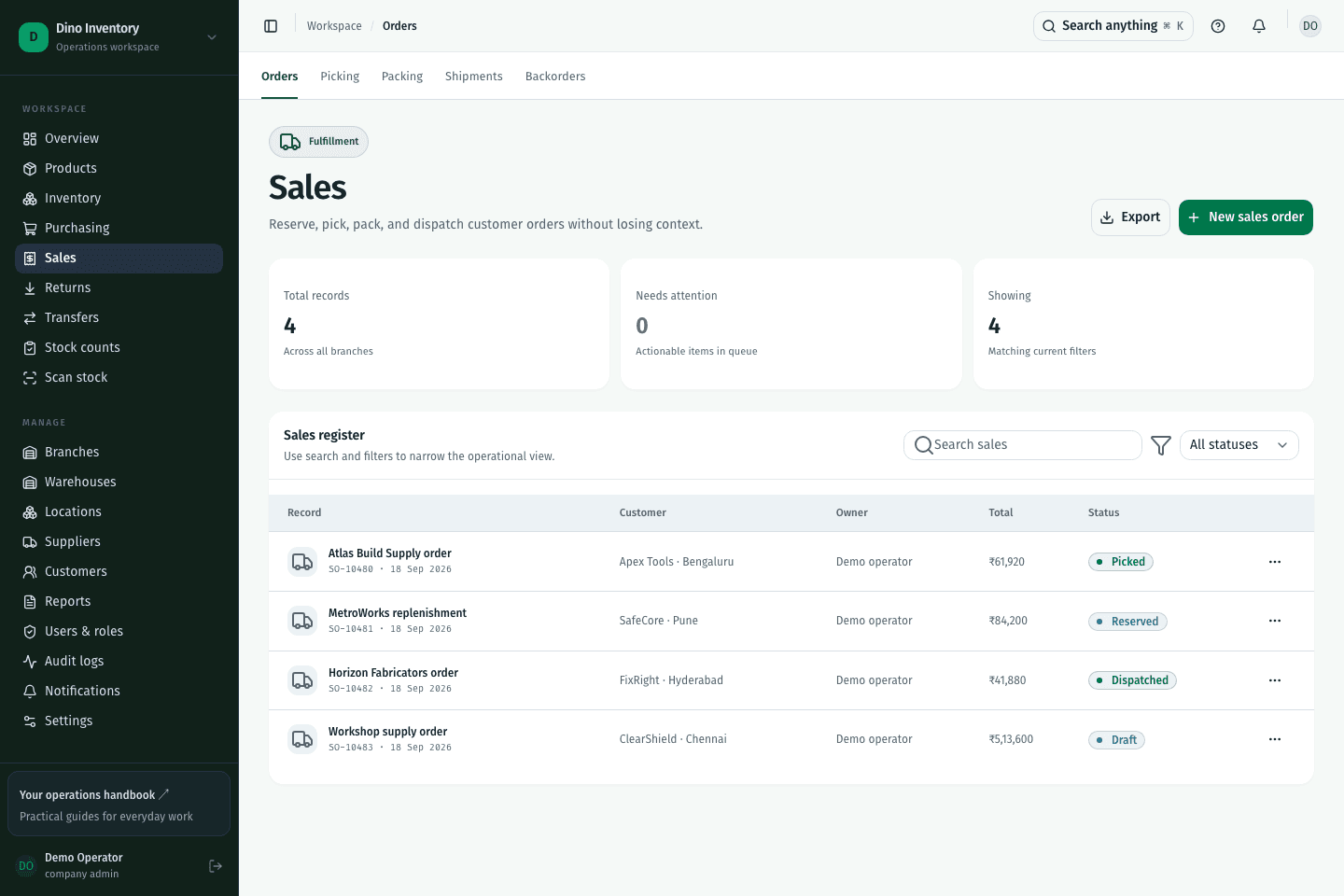Open actions menu for Workshop supply order
Screen dimensions: 1344x896
(1275, 739)
